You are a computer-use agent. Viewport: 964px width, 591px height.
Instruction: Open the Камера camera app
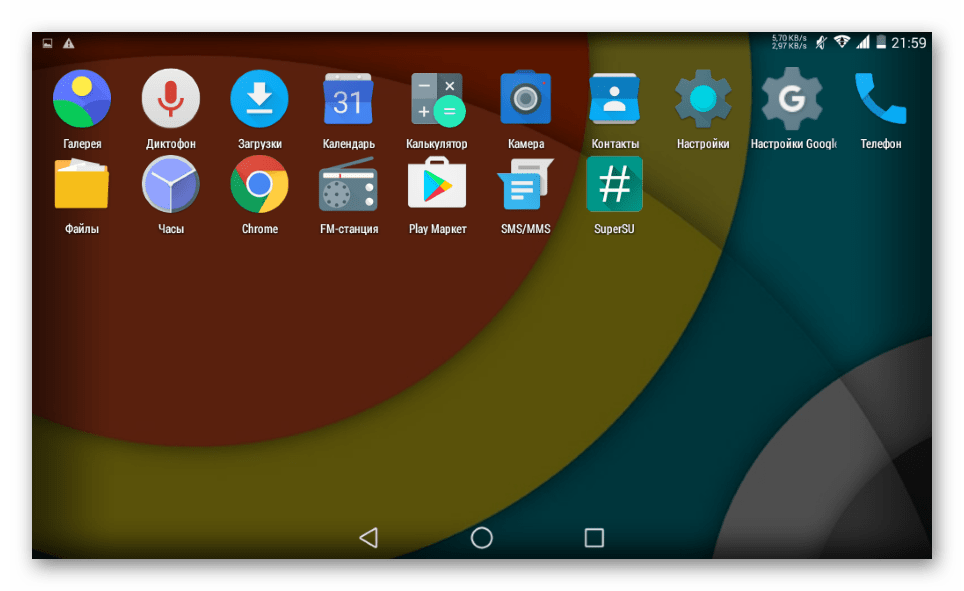tap(526, 98)
